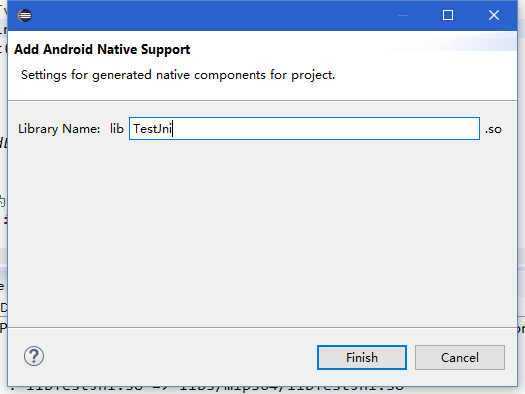Close the dialog with the X icon
Viewport: 525px width, 394px height.
[494, 15]
